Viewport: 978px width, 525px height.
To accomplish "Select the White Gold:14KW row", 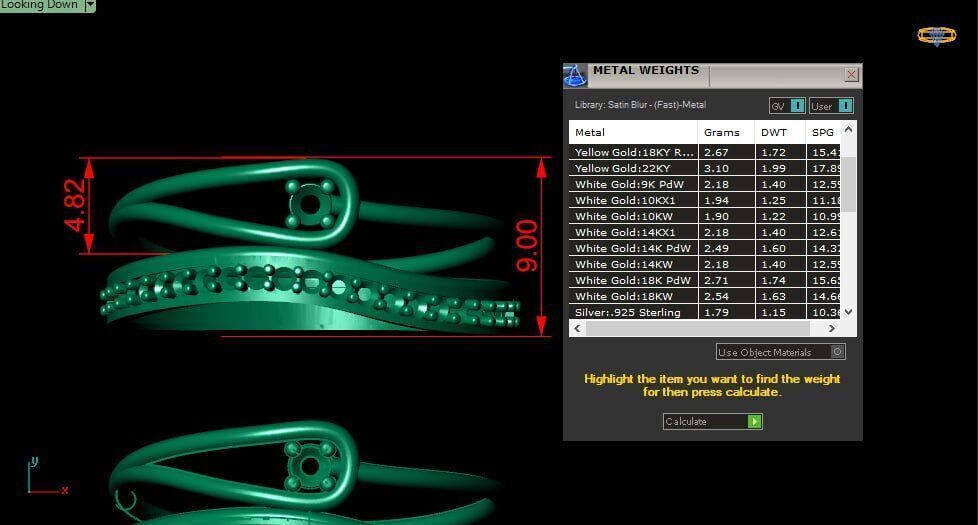I will pos(705,264).
